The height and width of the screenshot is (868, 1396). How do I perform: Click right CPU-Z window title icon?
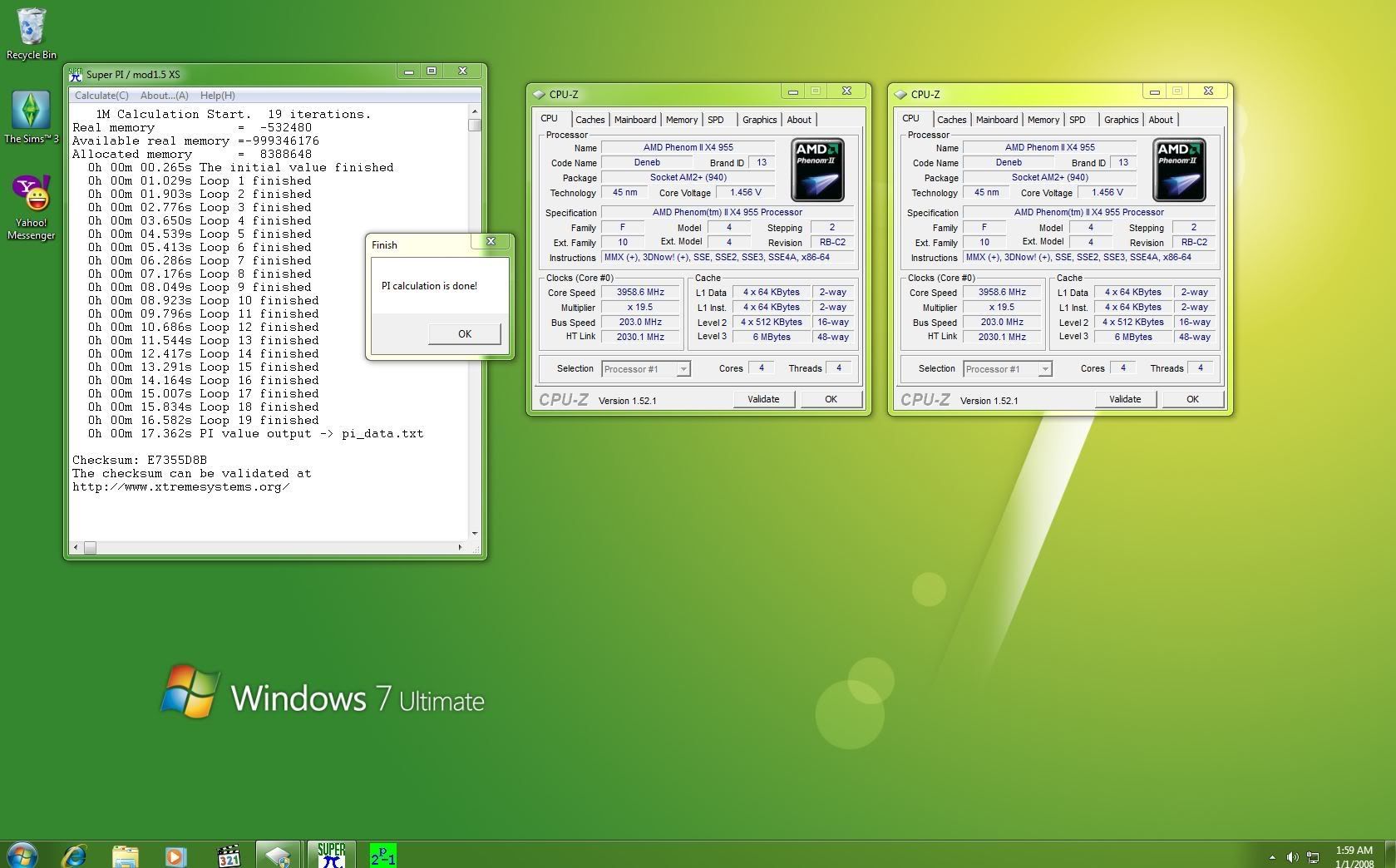900,94
